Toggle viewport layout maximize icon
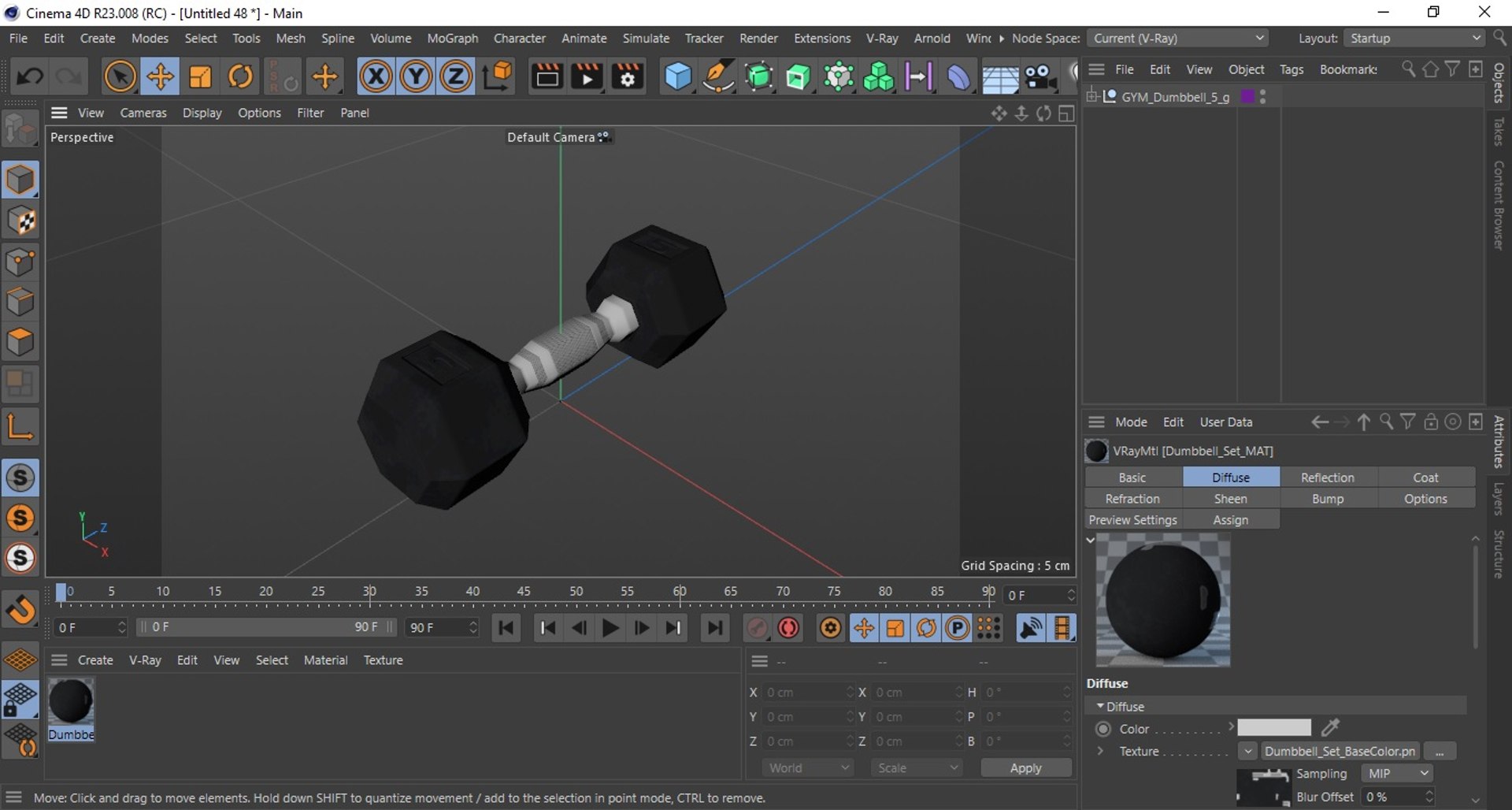The width and height of the screenshot is (1512, 810). (1066, 113)
